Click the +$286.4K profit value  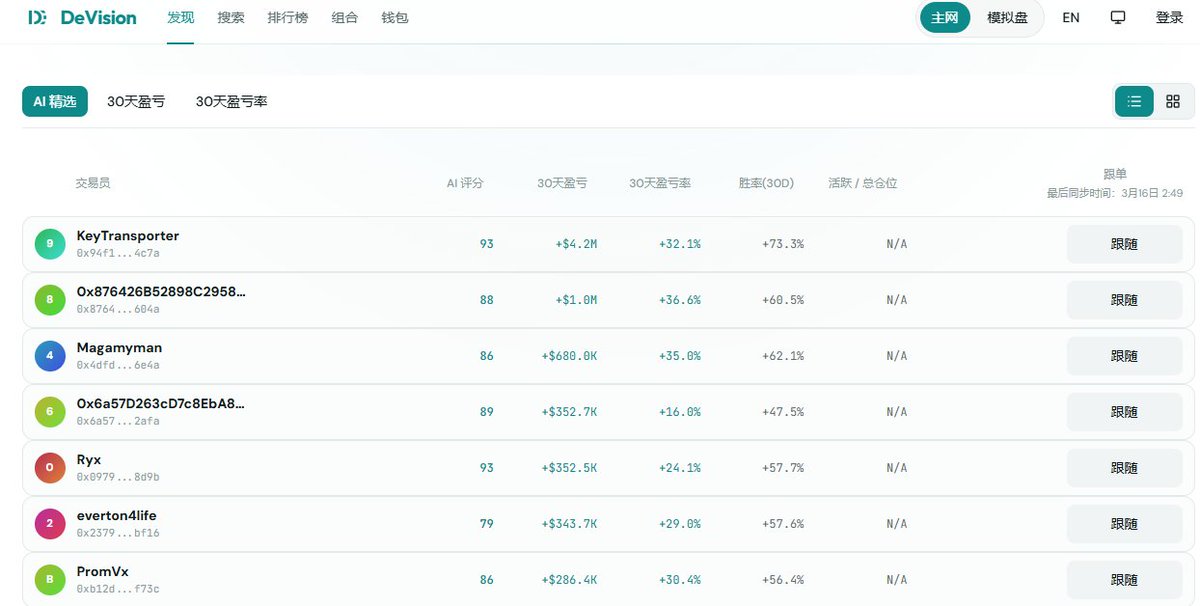pyautogui.click(x=569, y=580)
